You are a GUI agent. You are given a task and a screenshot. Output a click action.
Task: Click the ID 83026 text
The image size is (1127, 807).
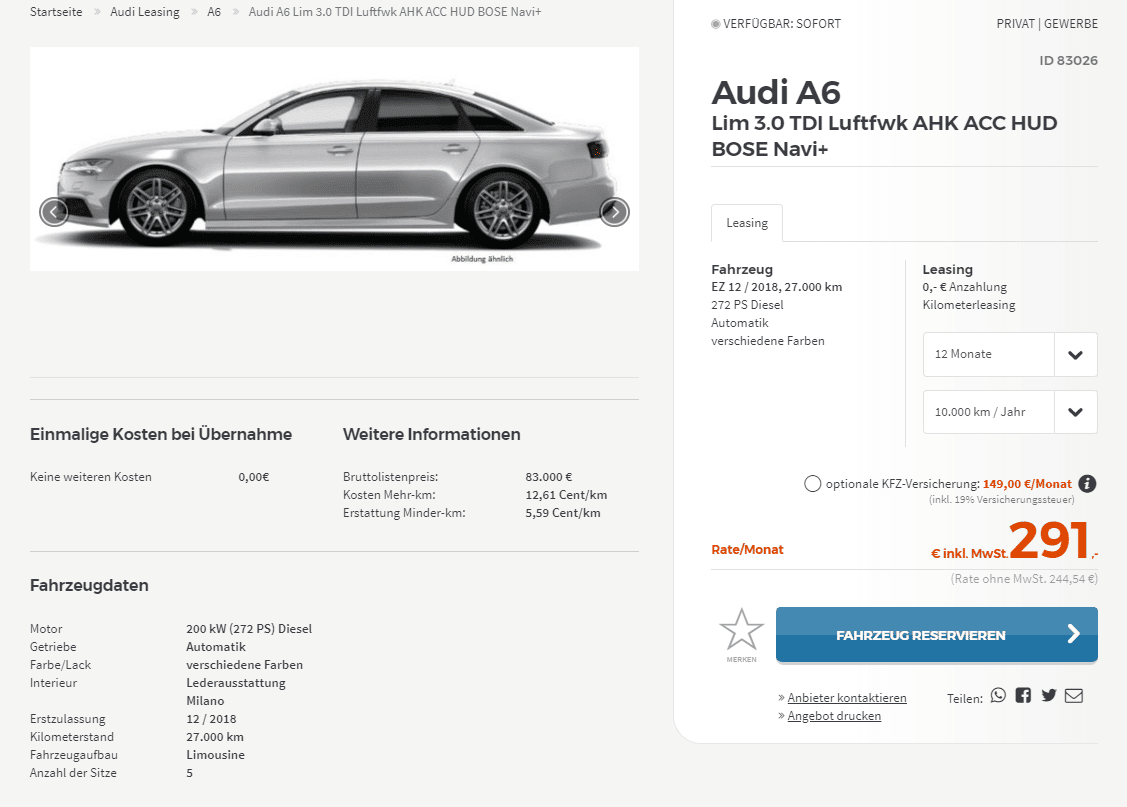click(1068, 60)
